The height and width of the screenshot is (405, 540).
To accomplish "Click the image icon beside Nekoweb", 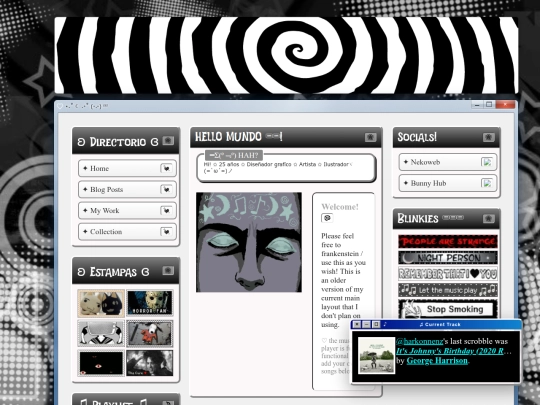I will [x=487, y=162].
